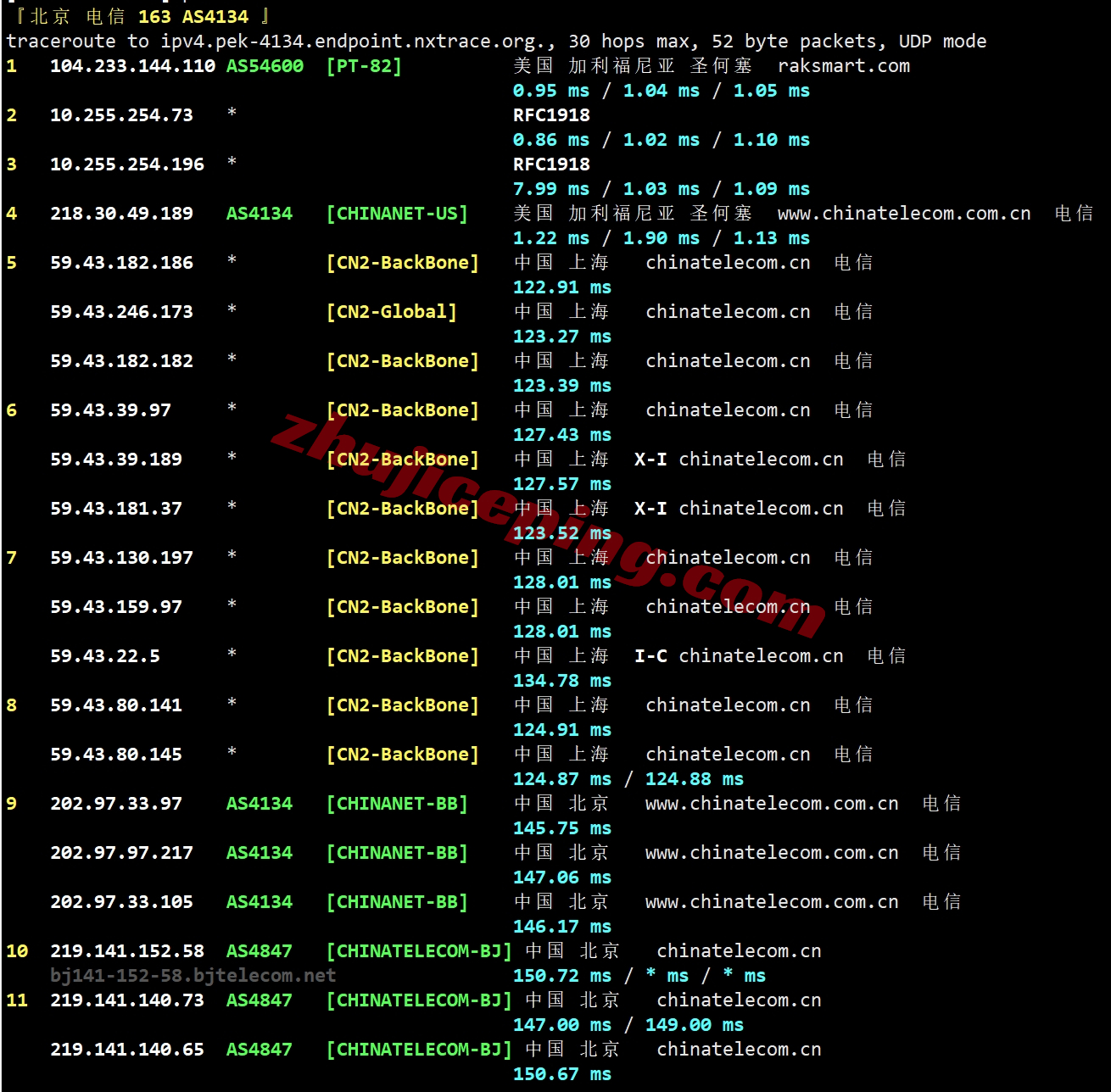Click the 145.75 ms latency value

[562, 828]
